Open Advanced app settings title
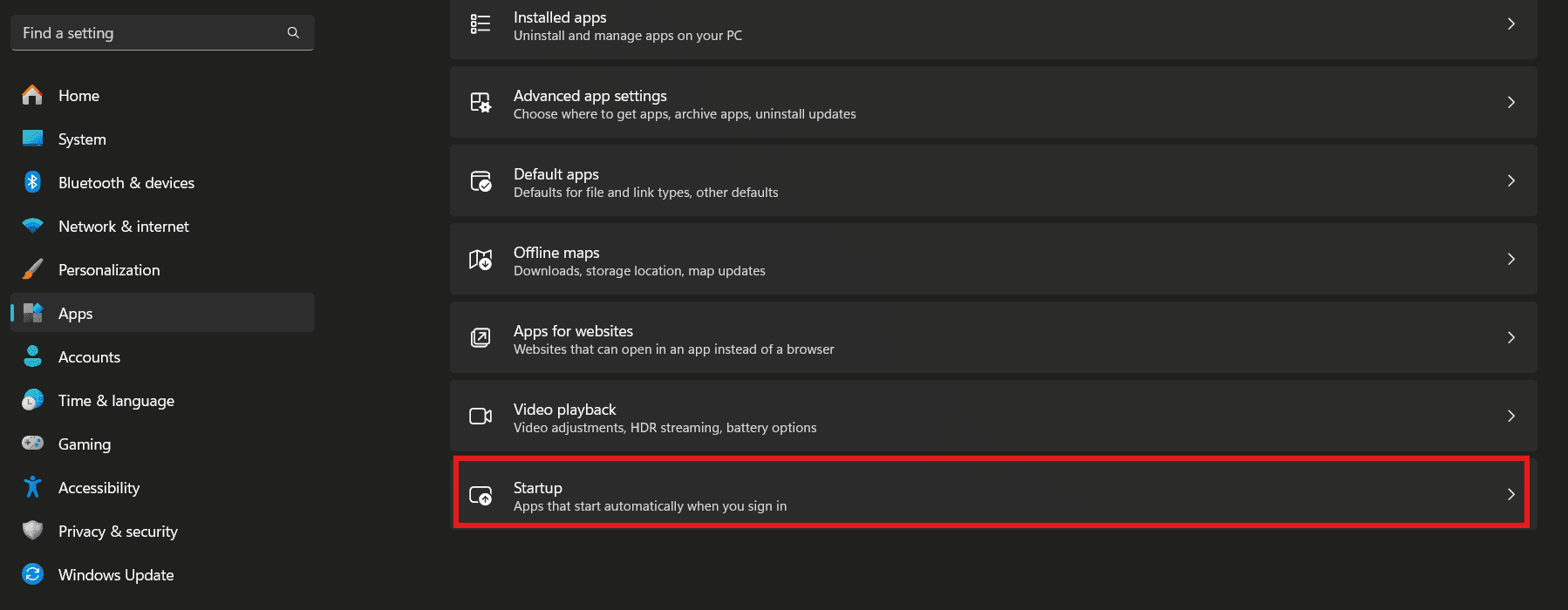This screenshot has width=1568, height=610. [590, 96]
